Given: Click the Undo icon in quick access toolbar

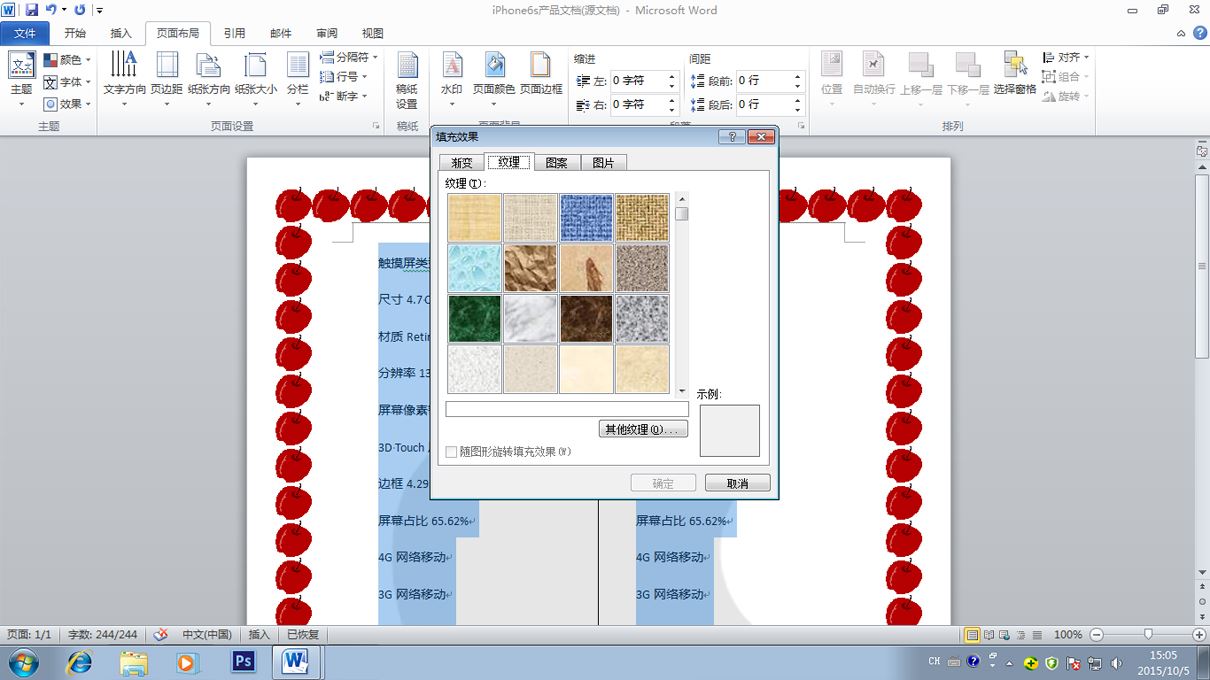Looking at the screenshot, I should click(x=50, y=10).
